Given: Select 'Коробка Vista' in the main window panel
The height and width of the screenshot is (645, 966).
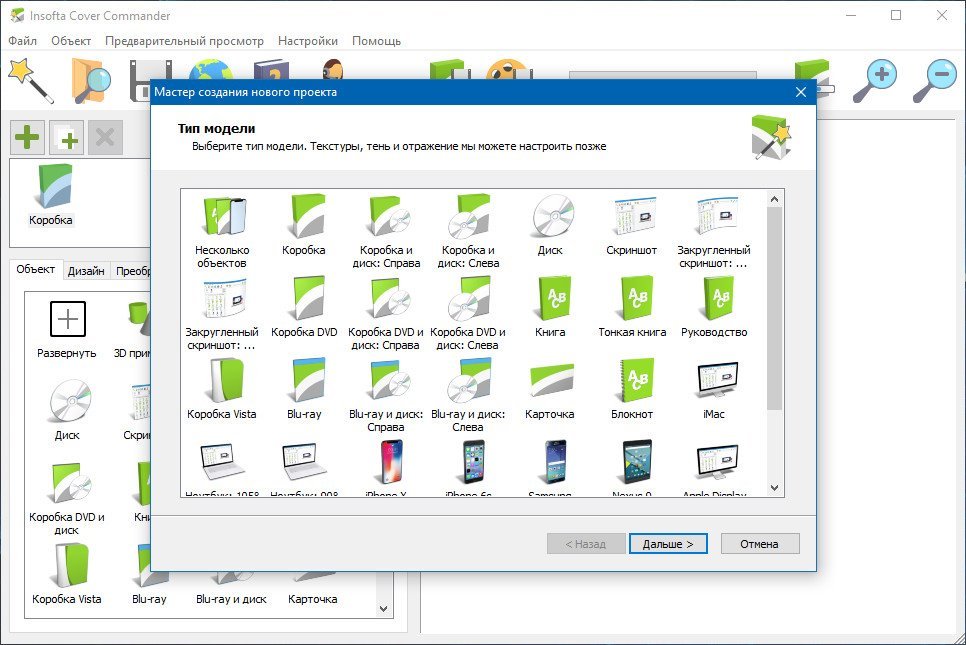Looking at the screenshot, I should point(67,574).
